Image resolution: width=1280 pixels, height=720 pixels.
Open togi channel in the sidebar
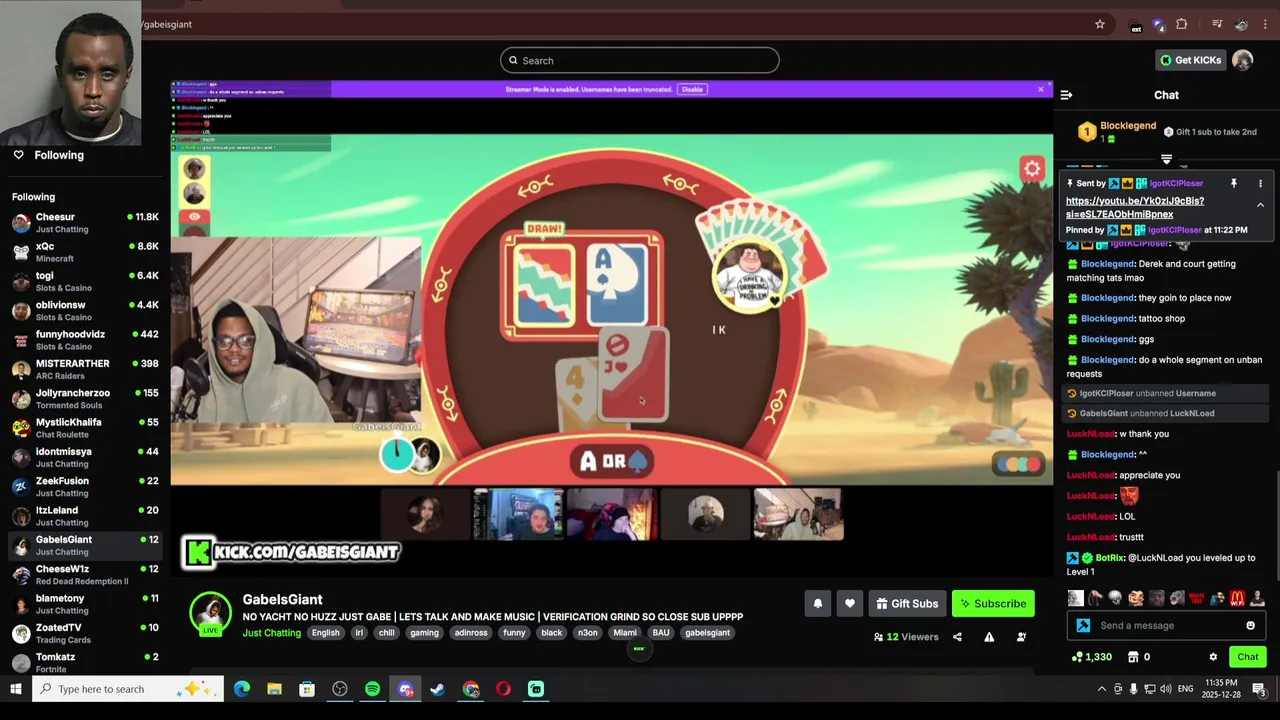85,281
